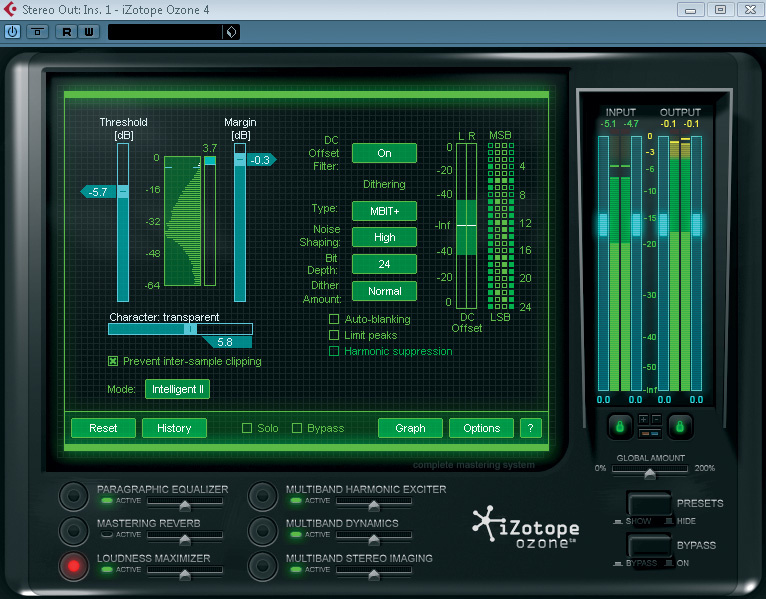The image size is (766, 599).
Task: Change DC Offset Filter On setting
Action: [384, 153]
